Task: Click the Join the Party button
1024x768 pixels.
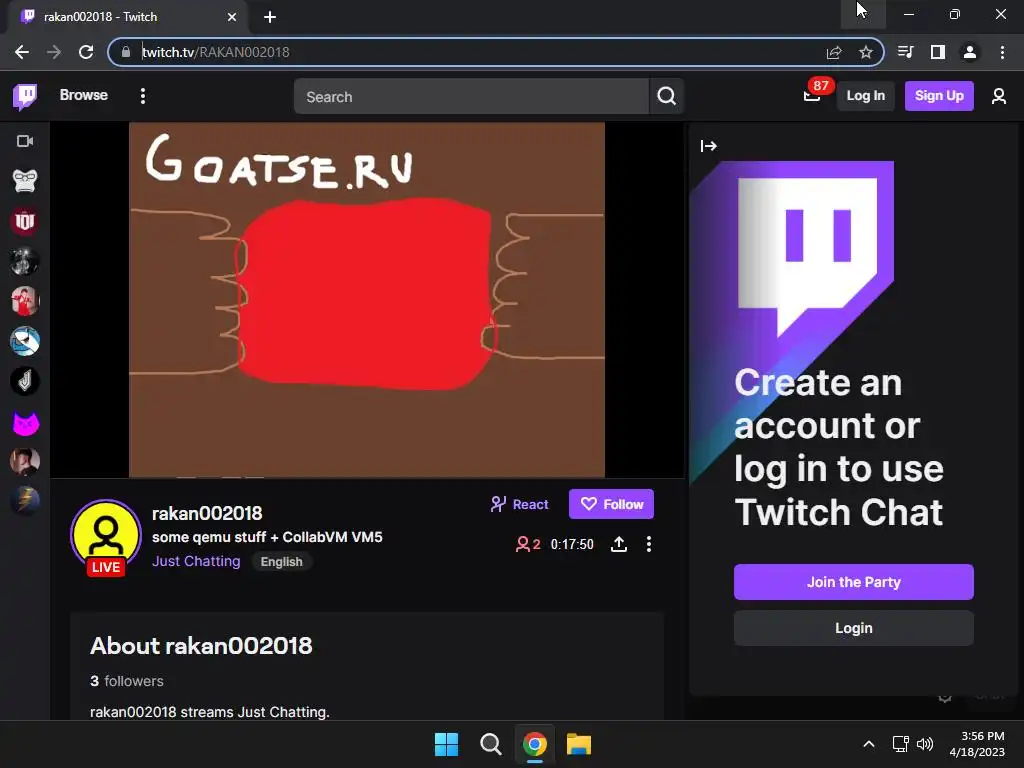Action: click(854, 582)
